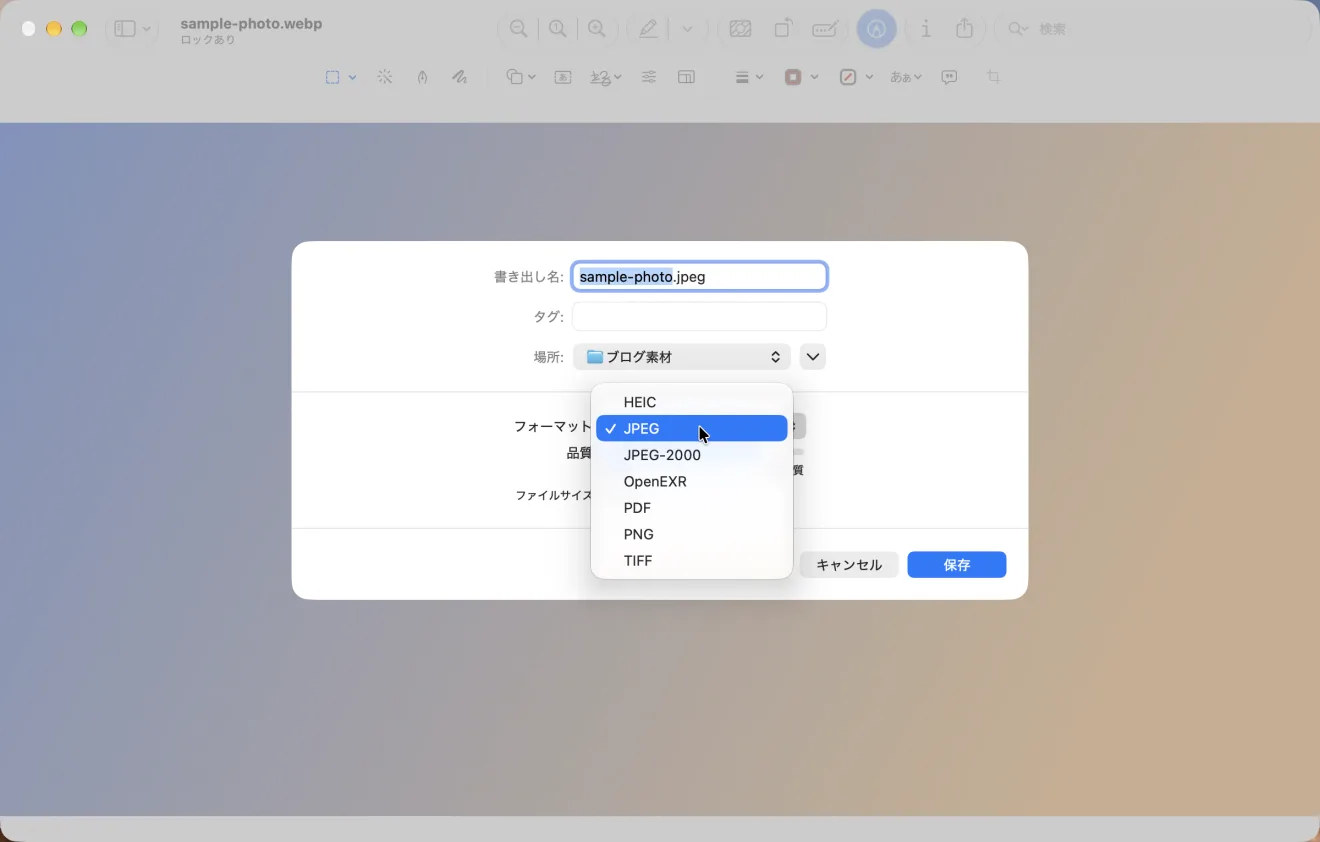The height and width of the screenshot is (842, 1320).
Task: Toggle the sidebar view button
Action: (x=125, y=29)
